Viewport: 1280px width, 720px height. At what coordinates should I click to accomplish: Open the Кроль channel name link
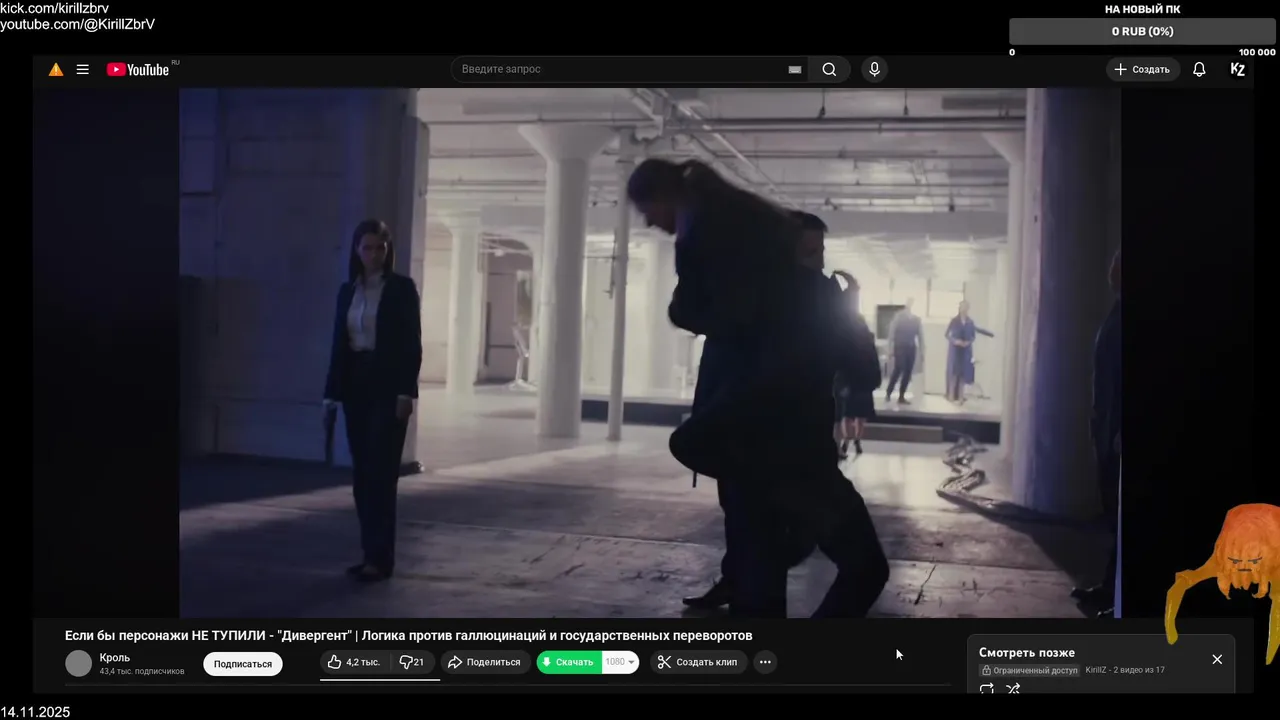tap(115, 658)
